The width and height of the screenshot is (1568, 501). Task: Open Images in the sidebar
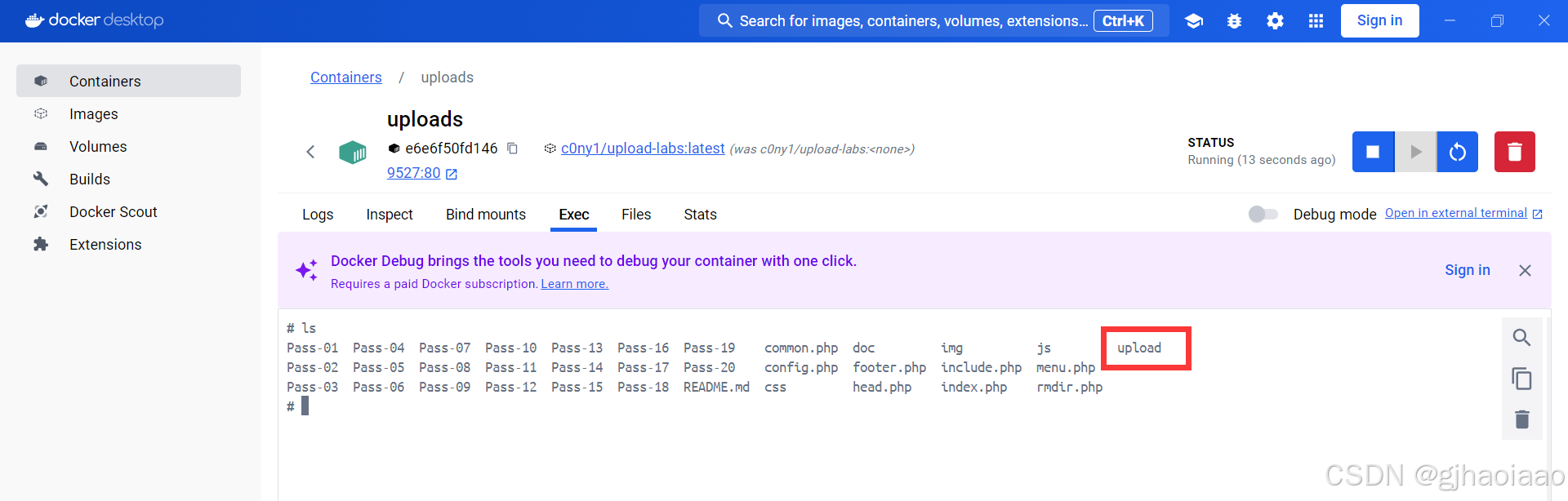[128, 113]
